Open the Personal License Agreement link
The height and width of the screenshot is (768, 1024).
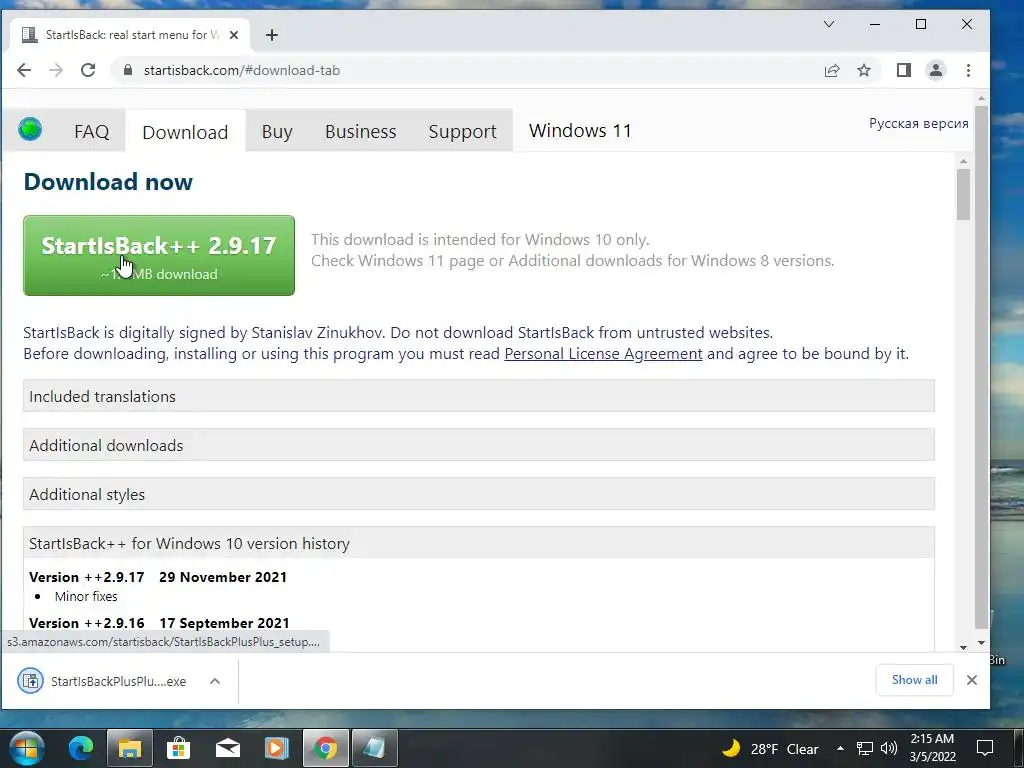[603, 353]
